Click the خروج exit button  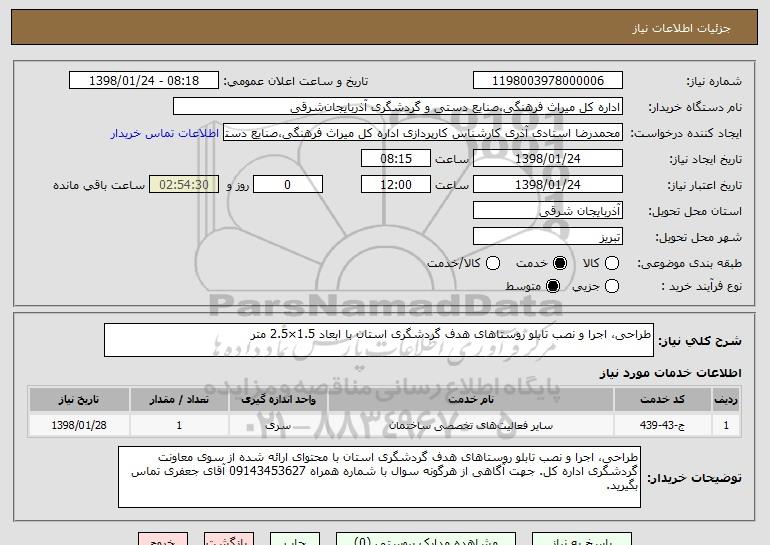163,540
